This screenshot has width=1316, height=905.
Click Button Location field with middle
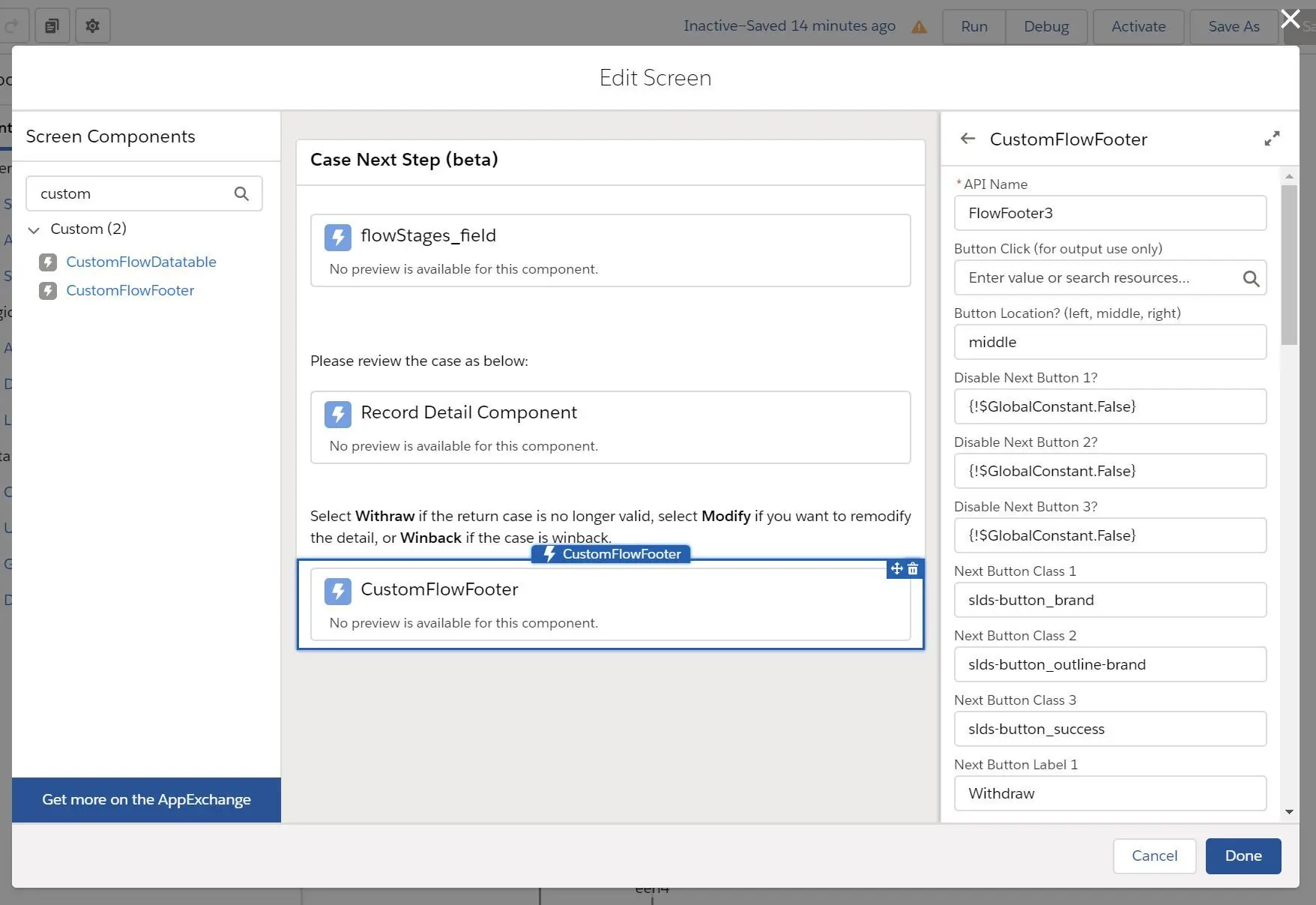click(1110, 342)
